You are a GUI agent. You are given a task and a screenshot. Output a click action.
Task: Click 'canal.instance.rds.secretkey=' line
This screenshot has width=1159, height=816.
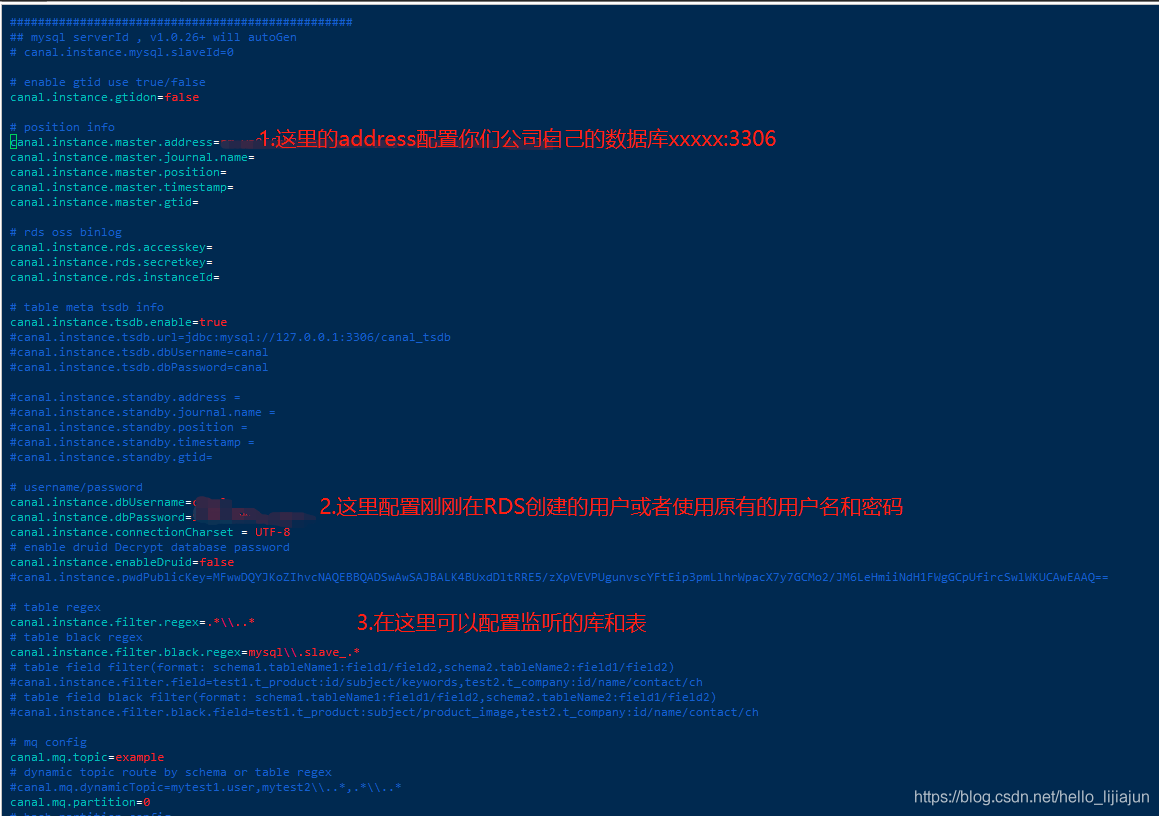[x=111, y=262]
